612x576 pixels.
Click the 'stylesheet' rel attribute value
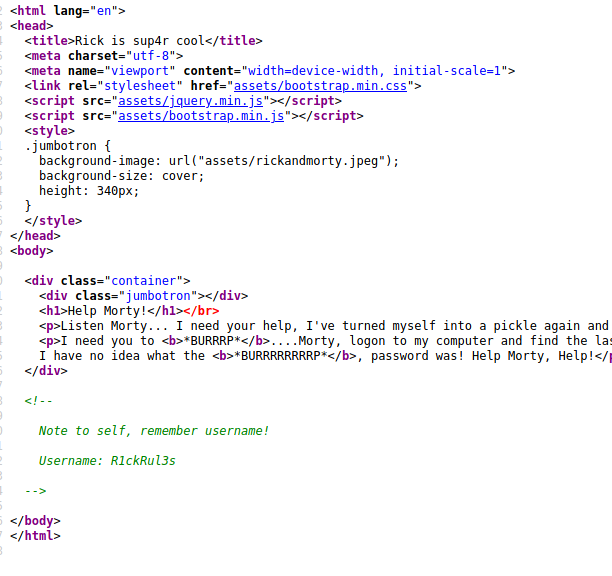[140, 86]
